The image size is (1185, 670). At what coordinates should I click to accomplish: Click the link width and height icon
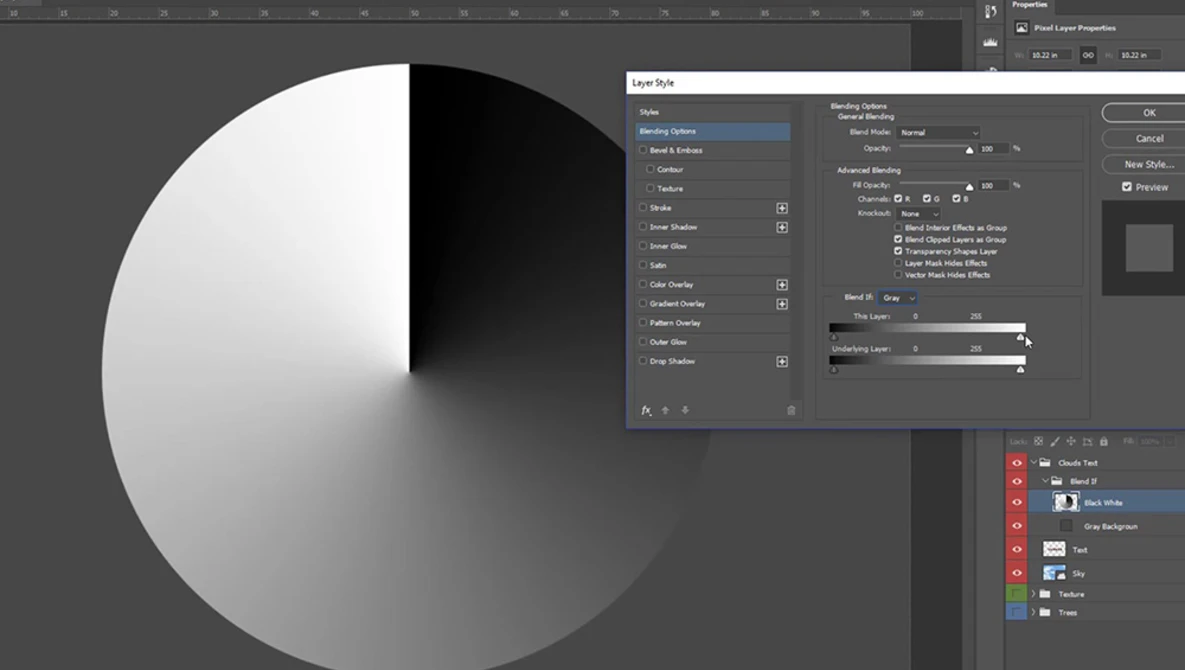[x=1088, y=55]
